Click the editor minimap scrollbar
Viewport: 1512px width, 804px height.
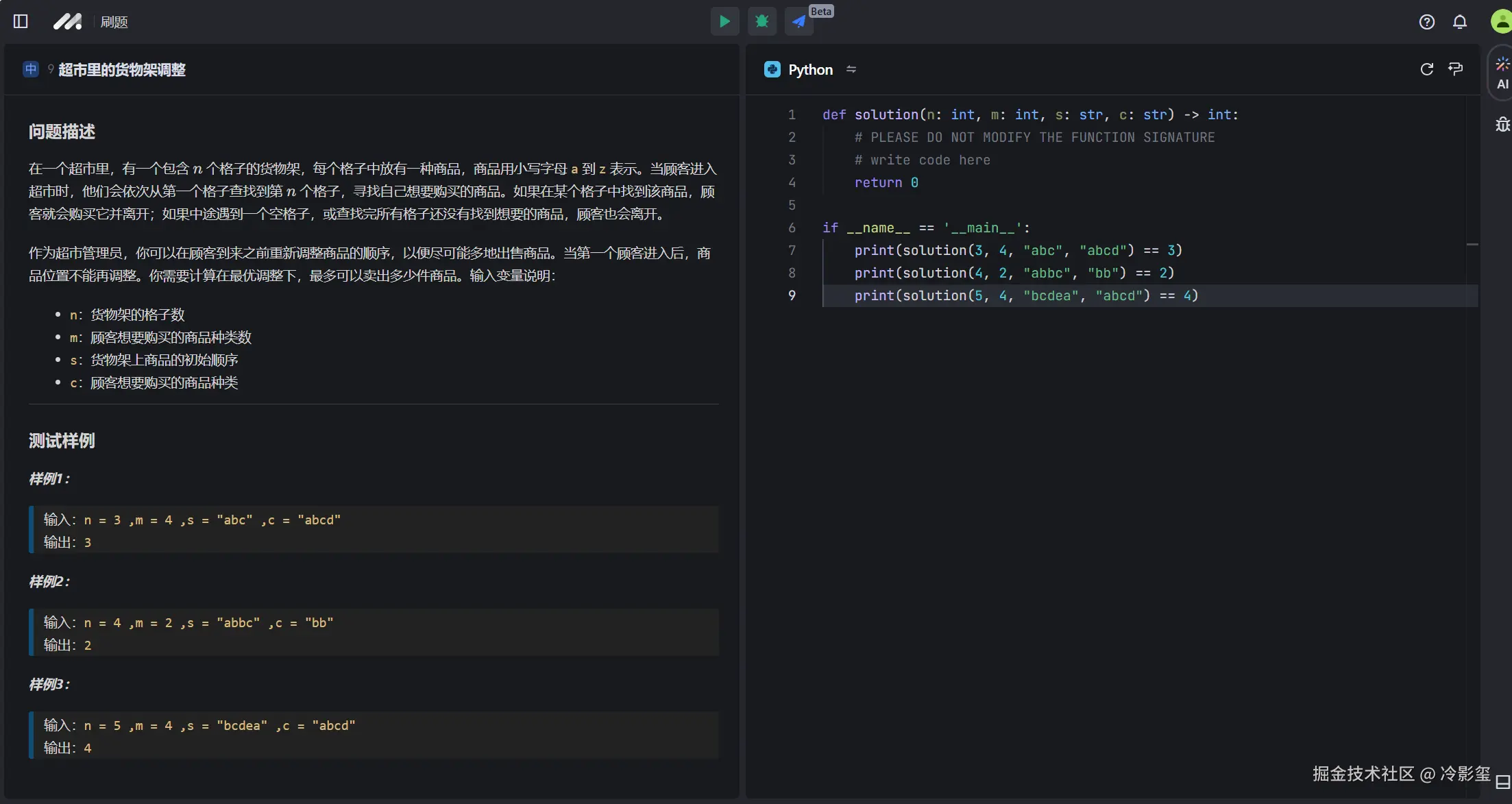(x=1472, y=244)
